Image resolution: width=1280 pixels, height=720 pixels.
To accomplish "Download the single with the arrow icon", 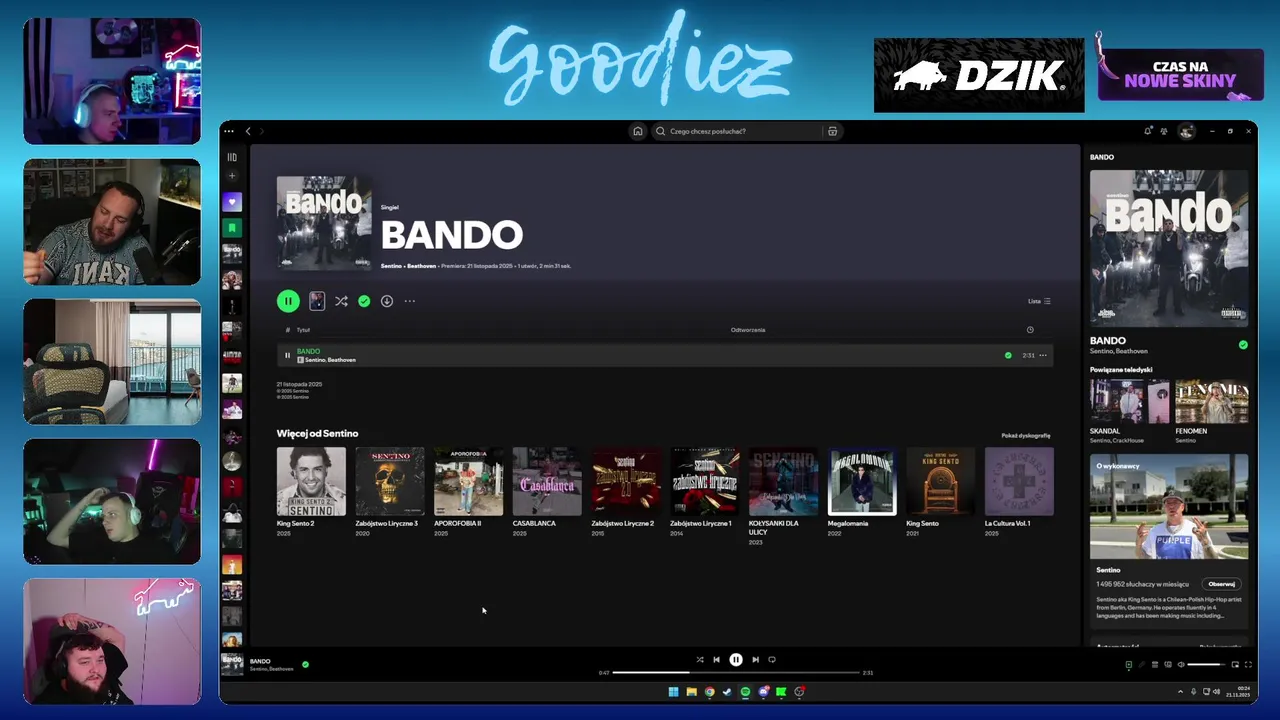I will (387, 301).
